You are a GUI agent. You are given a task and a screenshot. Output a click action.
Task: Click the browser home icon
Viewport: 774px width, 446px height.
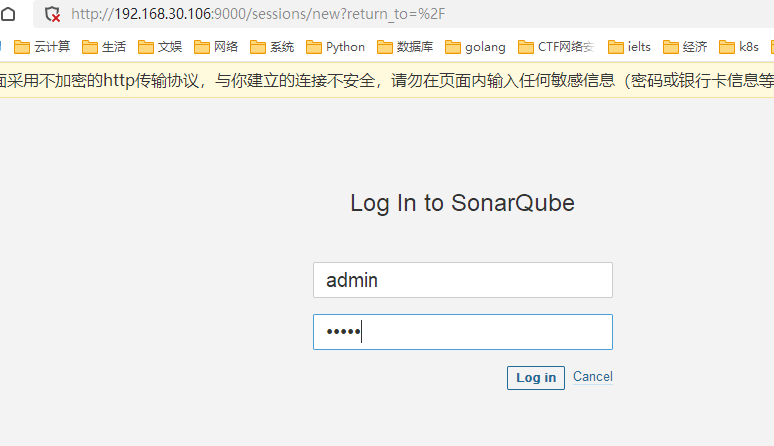click(x=8, y=15)
